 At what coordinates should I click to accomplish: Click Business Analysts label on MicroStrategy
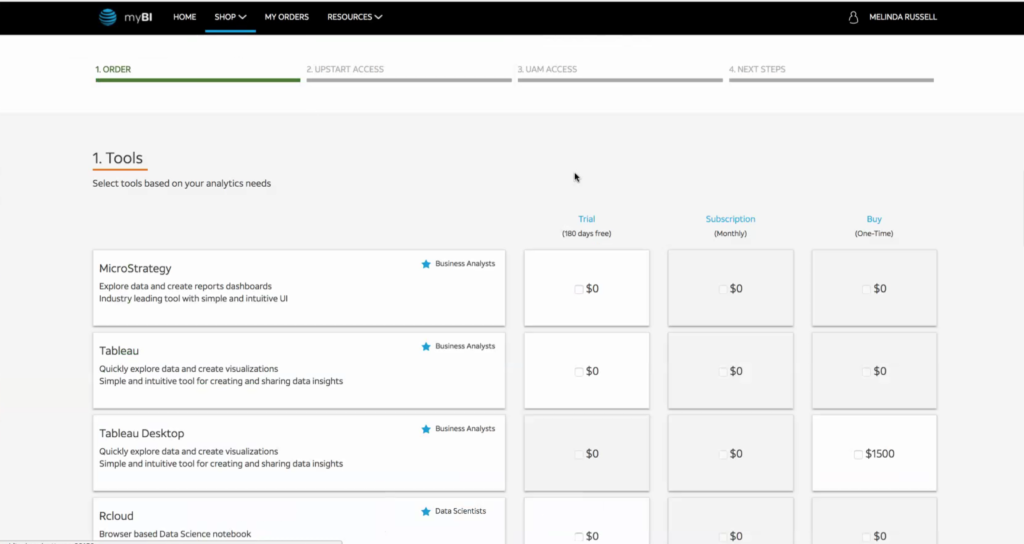point(465,264)
